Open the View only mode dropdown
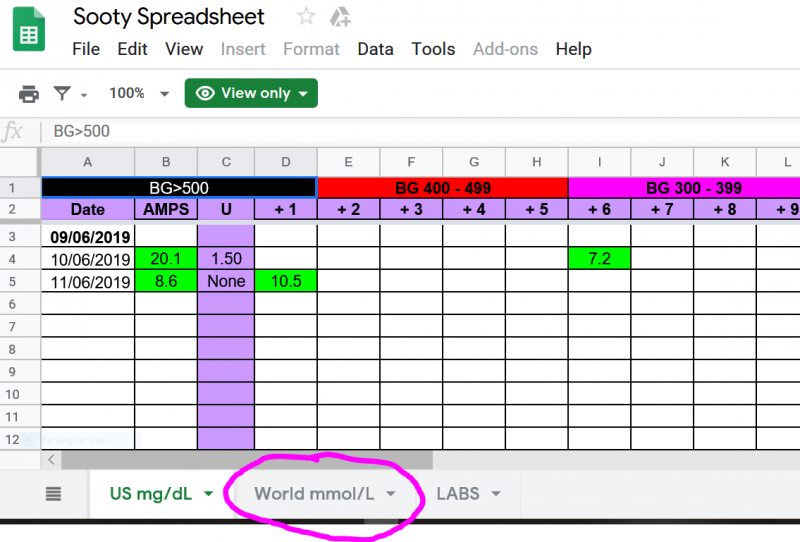Screen dimensions: 800x542 pyautogui.click(x=251, y=93)
